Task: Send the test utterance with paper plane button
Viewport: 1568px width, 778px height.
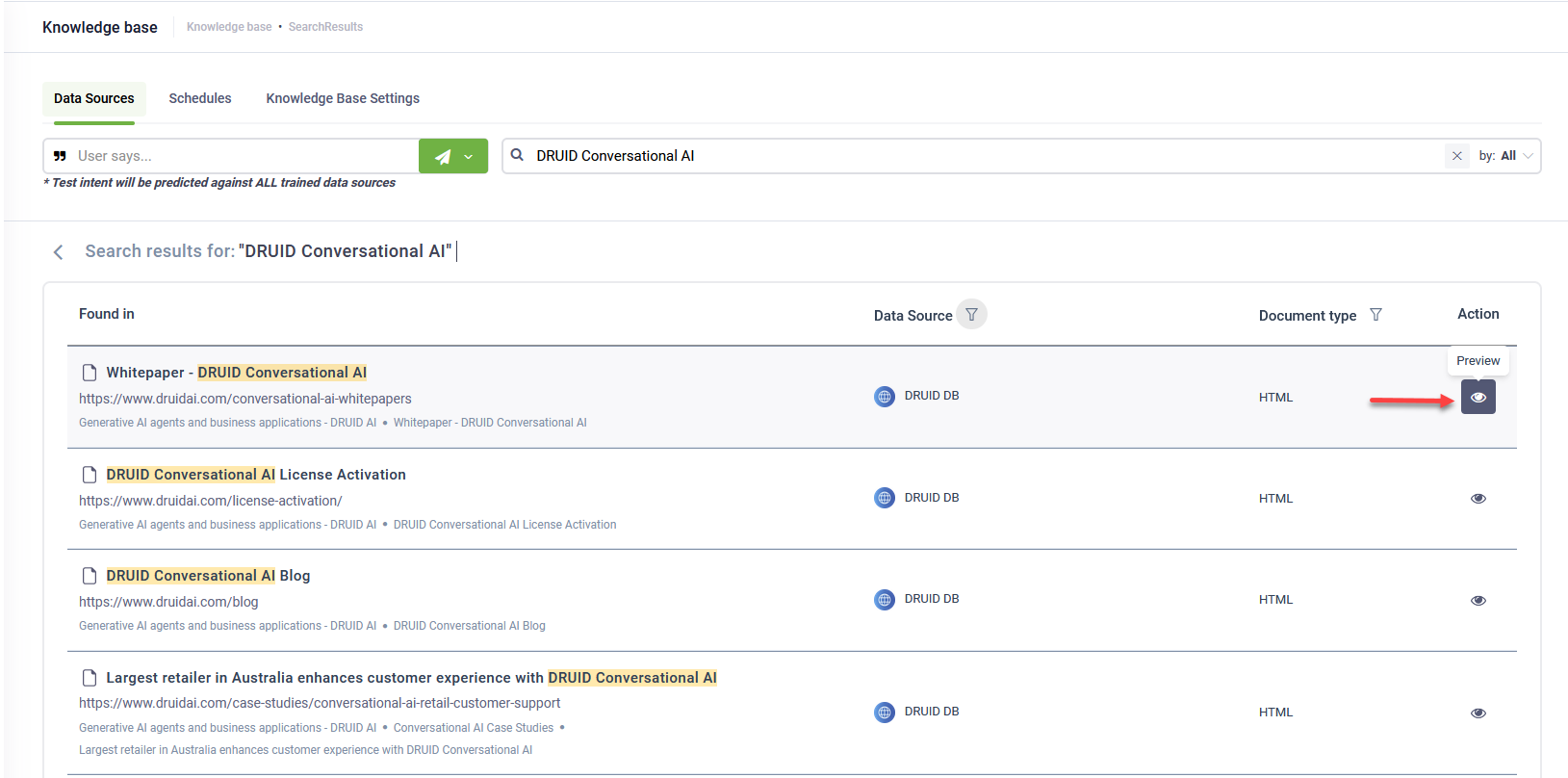Action: pyautogui.click(x=442, y=156)
